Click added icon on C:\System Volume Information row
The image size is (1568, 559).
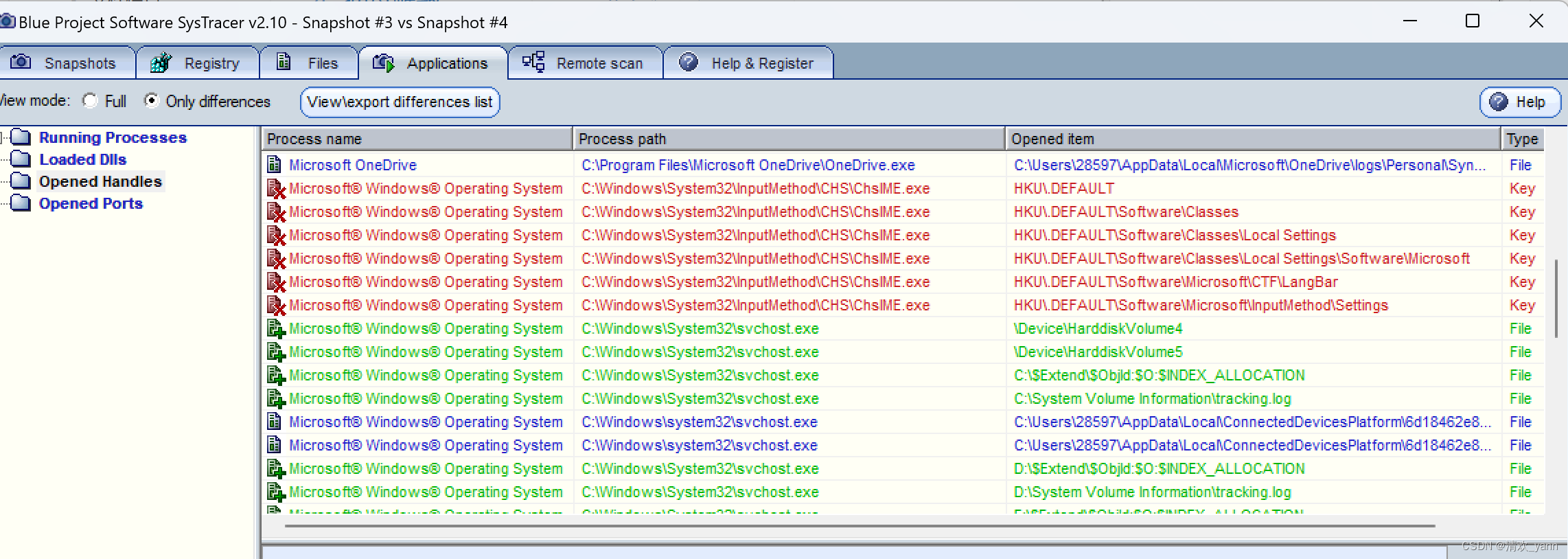pyautogui.click(x=276, y=398)
